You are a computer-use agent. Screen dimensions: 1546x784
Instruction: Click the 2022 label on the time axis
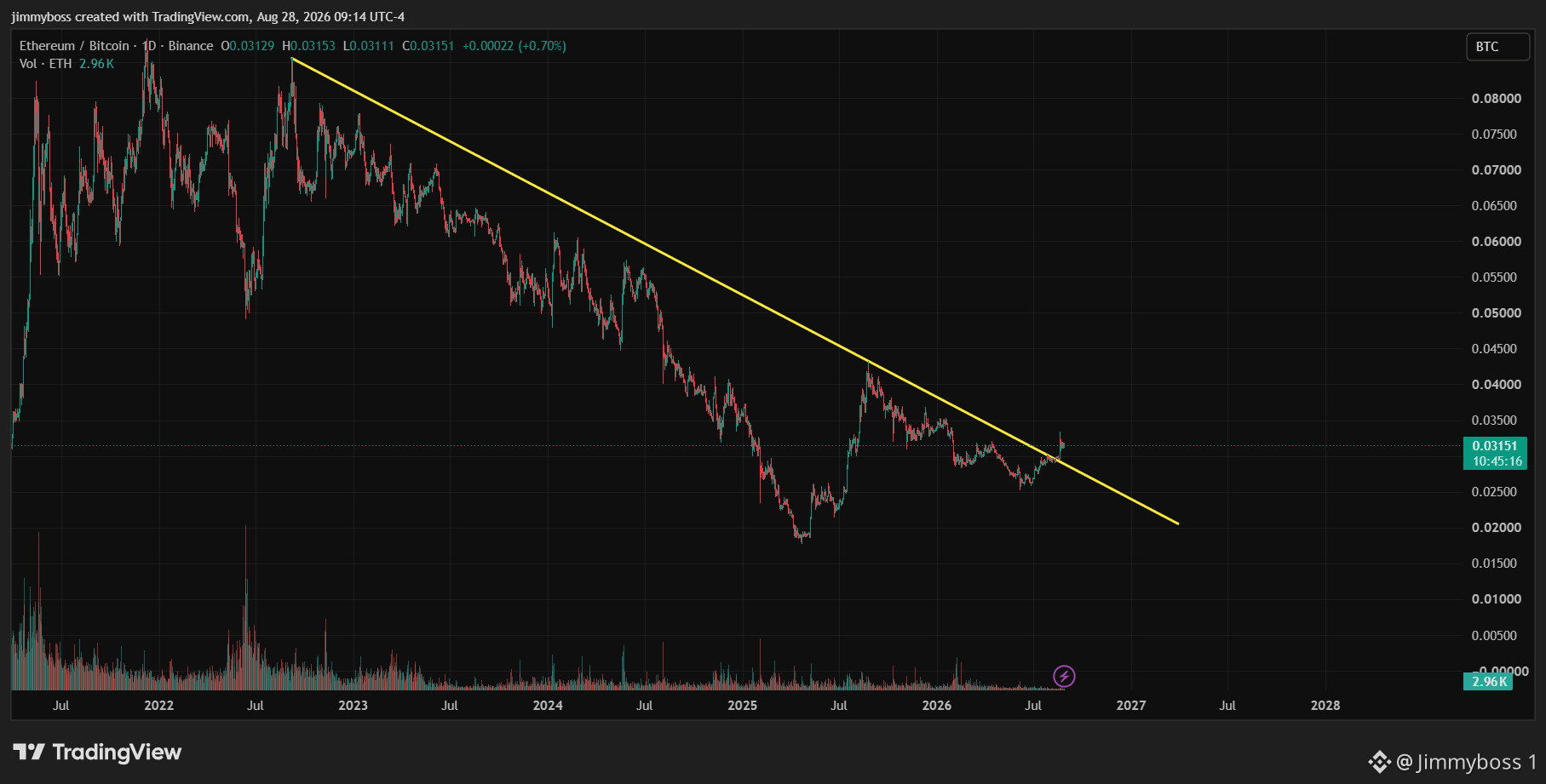[158, 706]
